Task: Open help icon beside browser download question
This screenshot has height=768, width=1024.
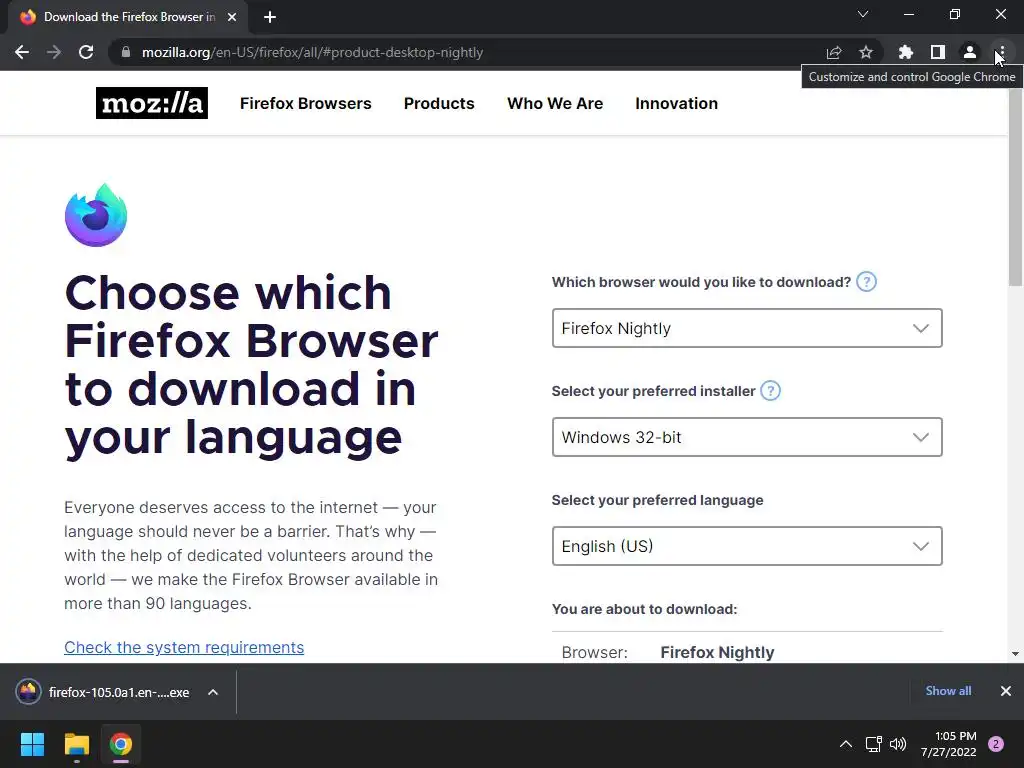Action: tap(866, 282)
